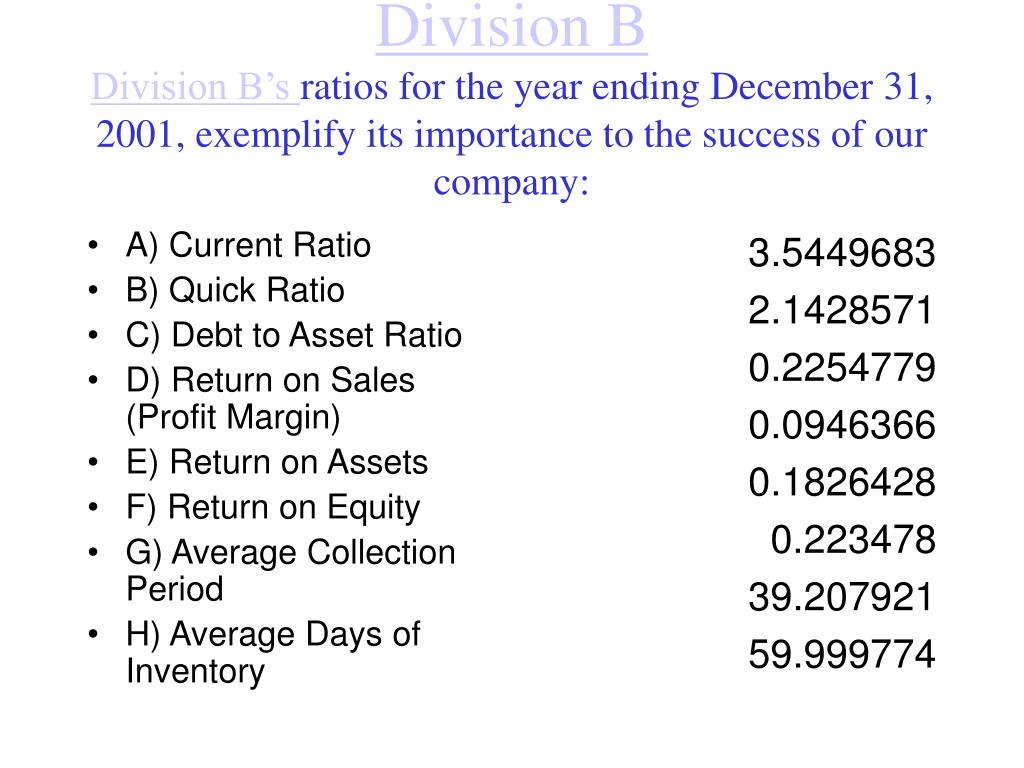
Task: Click the value 0.1826428
Action: [842, 483]
